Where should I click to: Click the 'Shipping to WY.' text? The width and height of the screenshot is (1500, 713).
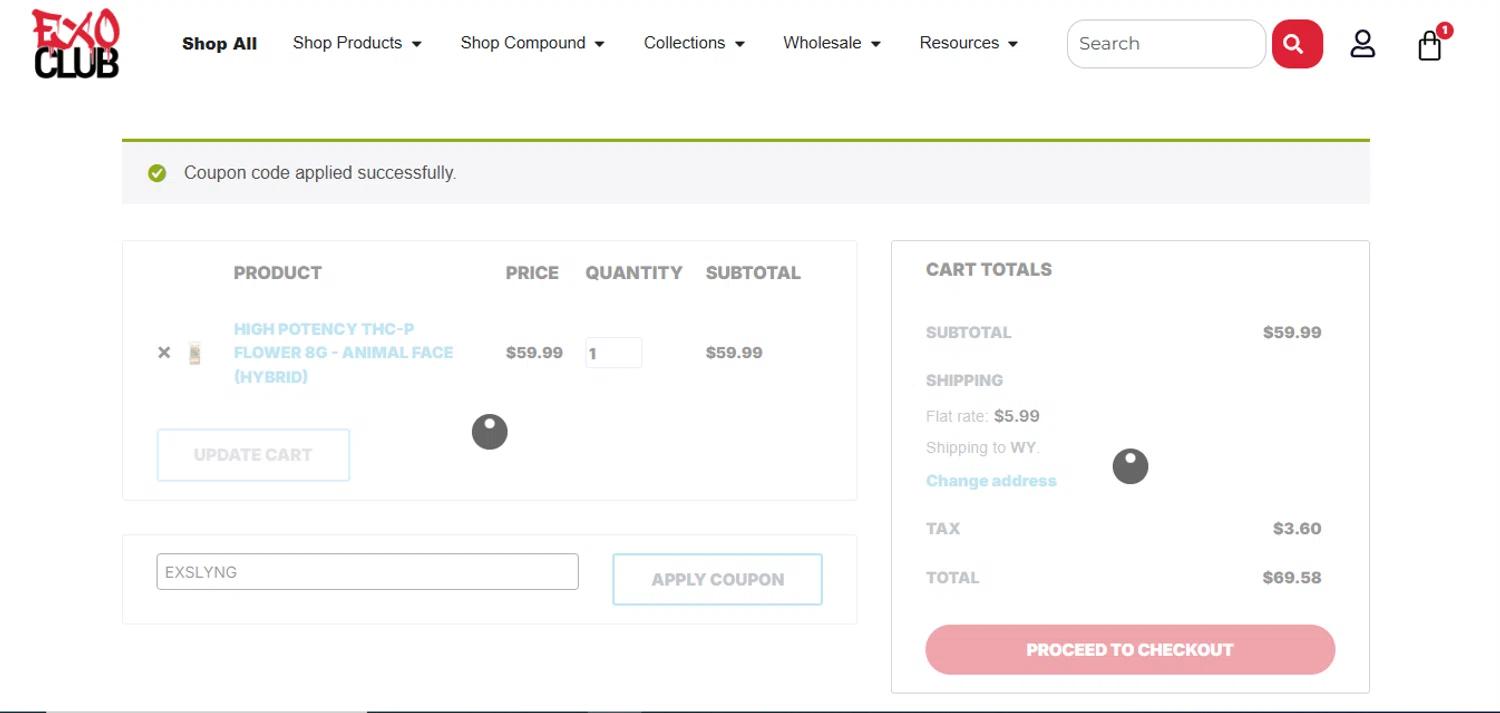[983, 447]
